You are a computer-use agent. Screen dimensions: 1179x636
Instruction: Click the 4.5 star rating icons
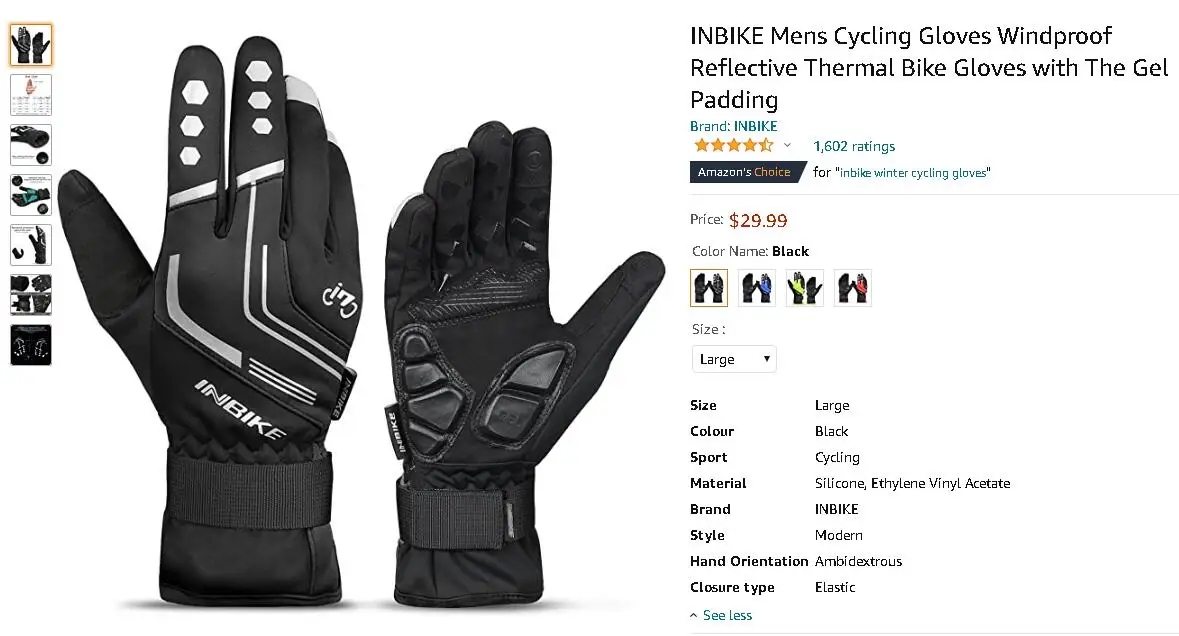[x=733, y=145]
